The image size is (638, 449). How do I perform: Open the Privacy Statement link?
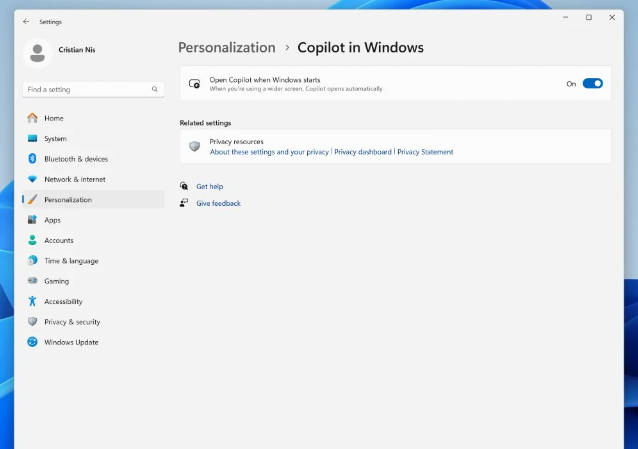pyautogui.click(x=425, y=152)
